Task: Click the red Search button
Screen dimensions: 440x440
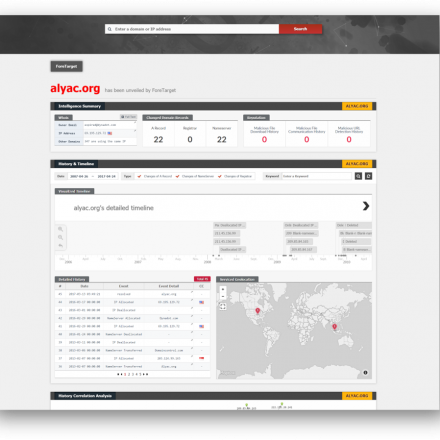Action: (x=300, y=29)
